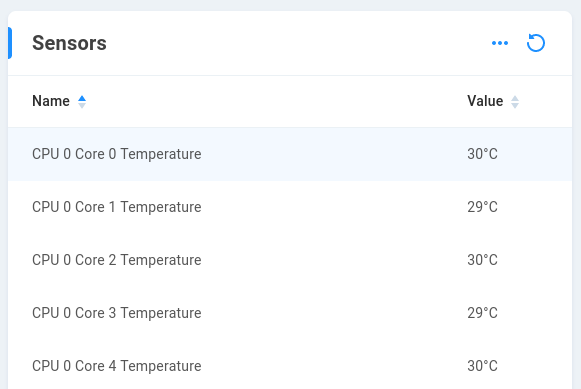Viewport: 581px width, 389px height.
Task: Click the 30°C value for Core 2
Action: [x=482, y=260]
